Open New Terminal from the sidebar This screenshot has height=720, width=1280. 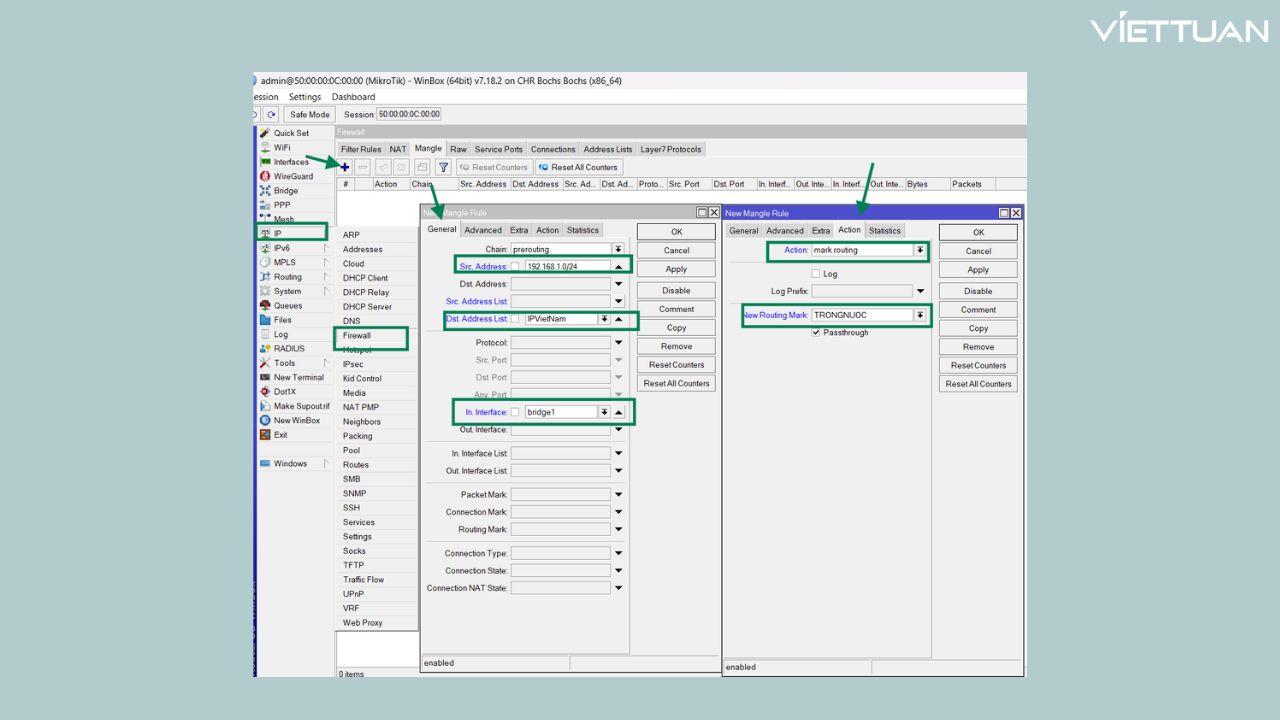click(298, 377)
